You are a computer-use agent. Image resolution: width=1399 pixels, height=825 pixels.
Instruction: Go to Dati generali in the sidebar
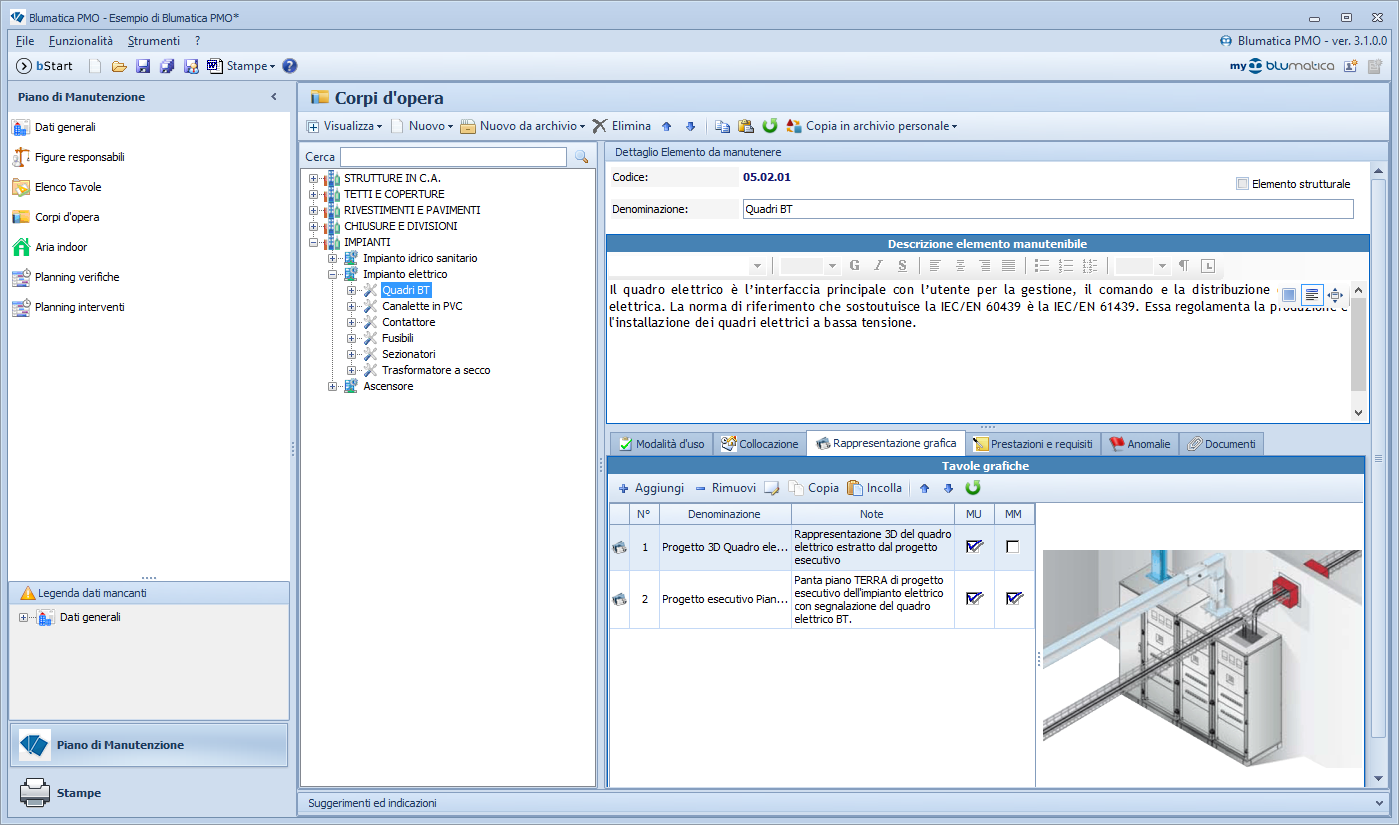[x=54, y=127]
